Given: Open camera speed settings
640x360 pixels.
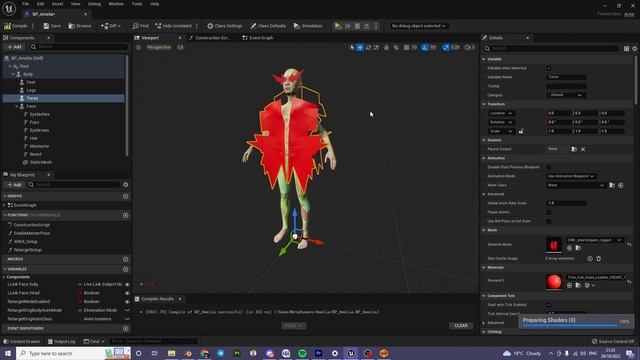Looking at the screenshot, I should 470,47.
